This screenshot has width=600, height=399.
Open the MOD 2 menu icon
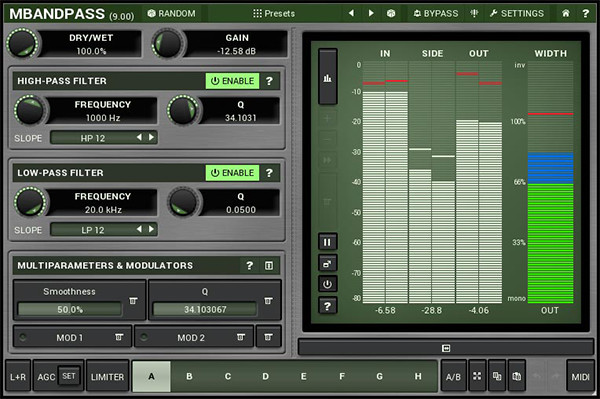pyautogui.click(x=241, y=337)
